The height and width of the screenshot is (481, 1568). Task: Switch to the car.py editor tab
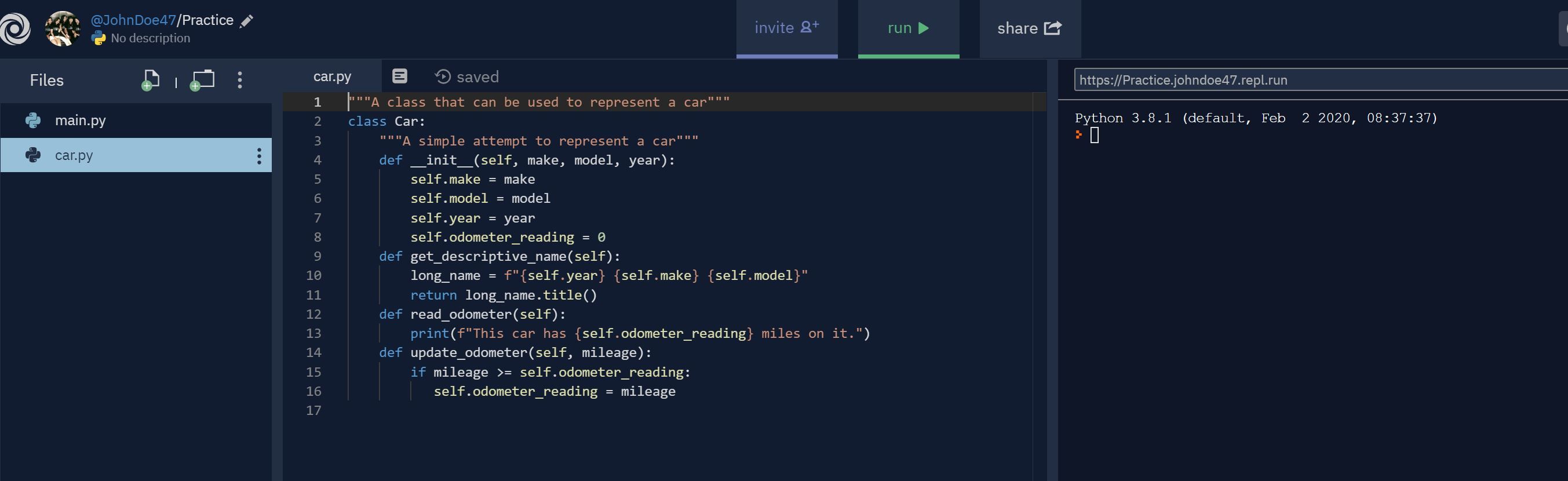click(333, 76)
